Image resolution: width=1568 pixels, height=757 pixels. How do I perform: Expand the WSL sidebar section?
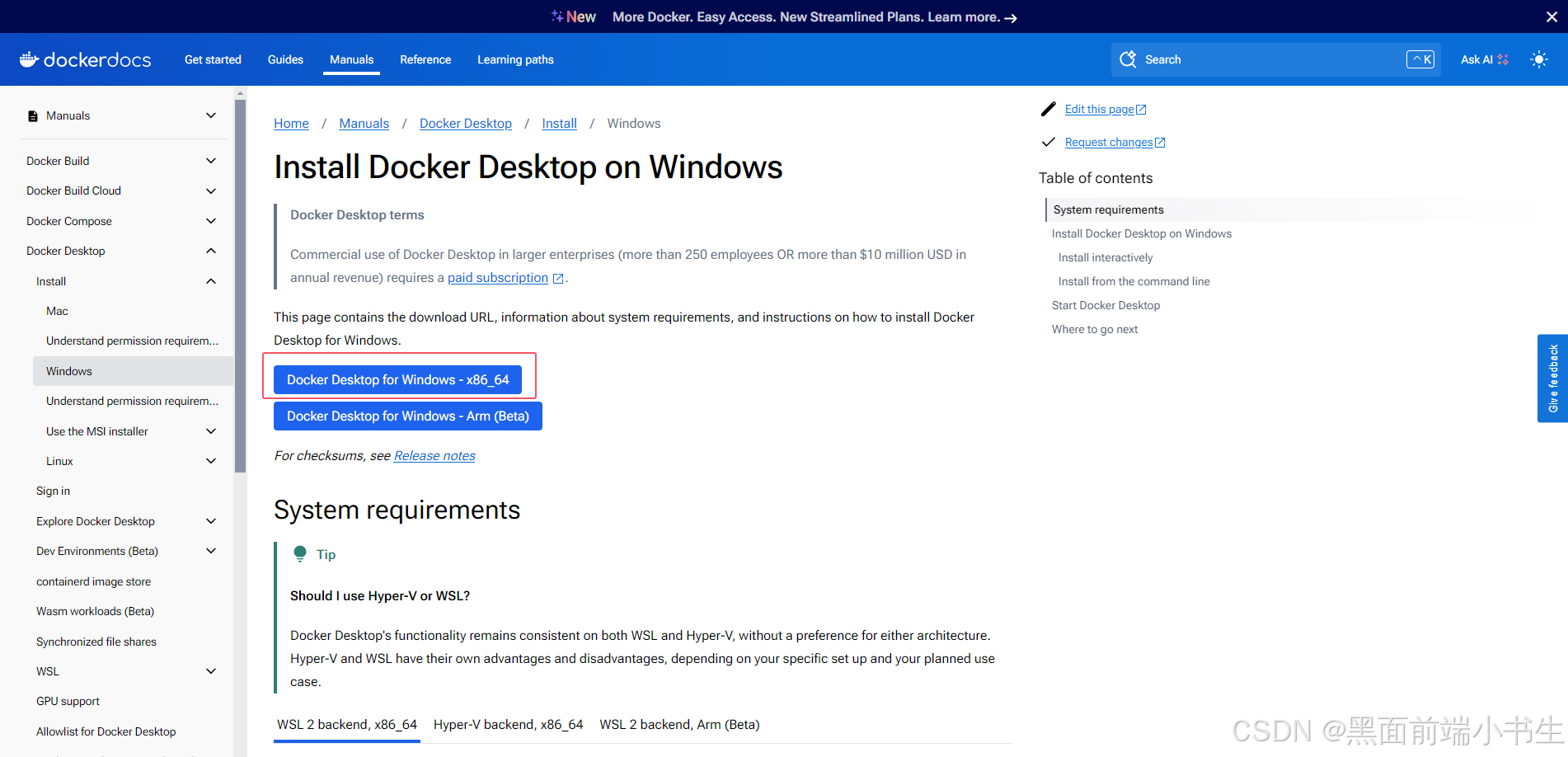coord(211,670)
